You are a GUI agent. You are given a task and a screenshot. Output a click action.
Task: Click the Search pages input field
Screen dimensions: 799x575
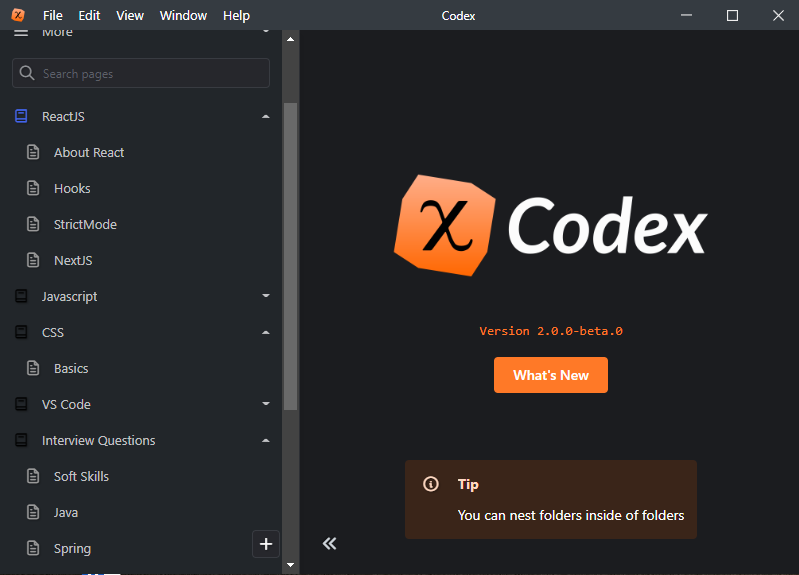[150, 74]
